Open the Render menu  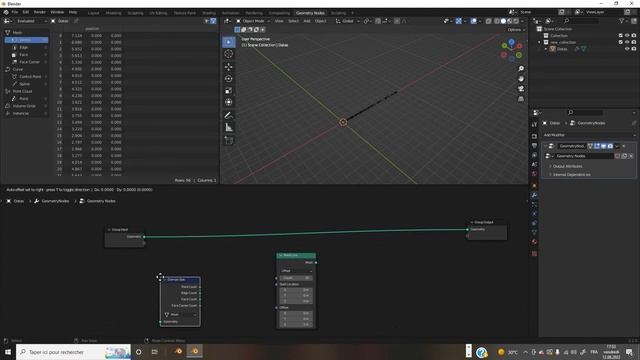[40, 12]
